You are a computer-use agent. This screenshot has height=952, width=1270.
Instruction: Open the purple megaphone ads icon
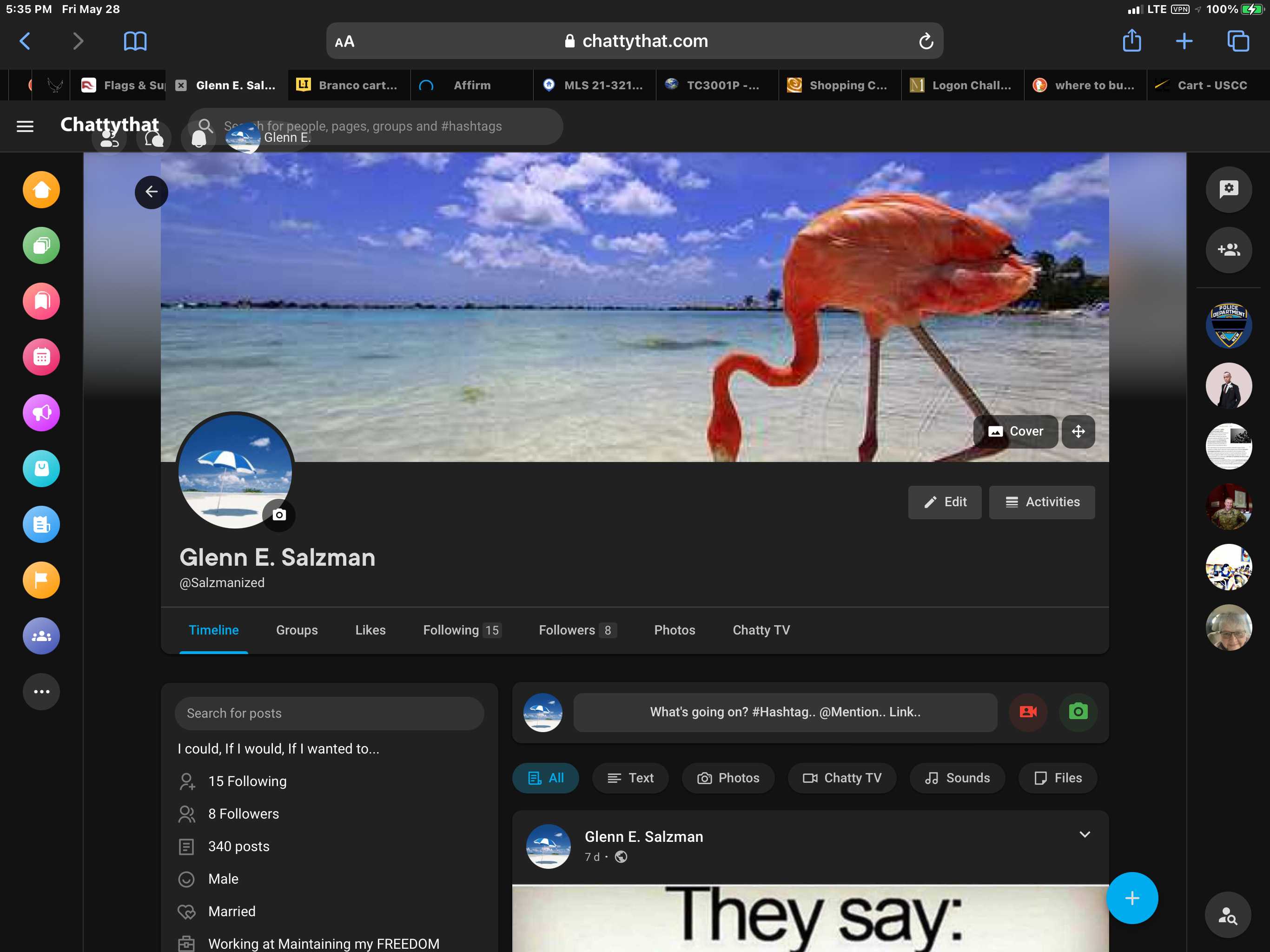coord(41,412)
